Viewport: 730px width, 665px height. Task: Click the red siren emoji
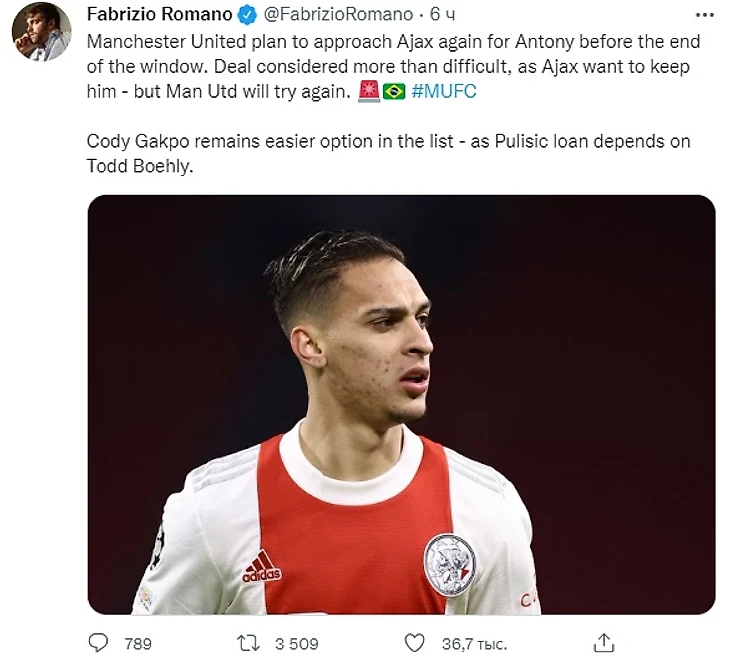click(369, 92)
